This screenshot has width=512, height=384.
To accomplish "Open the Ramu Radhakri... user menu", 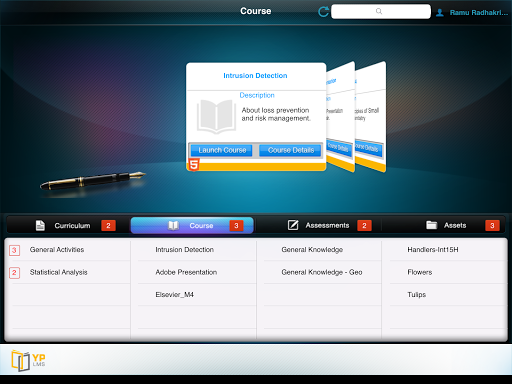I will 479,13.
